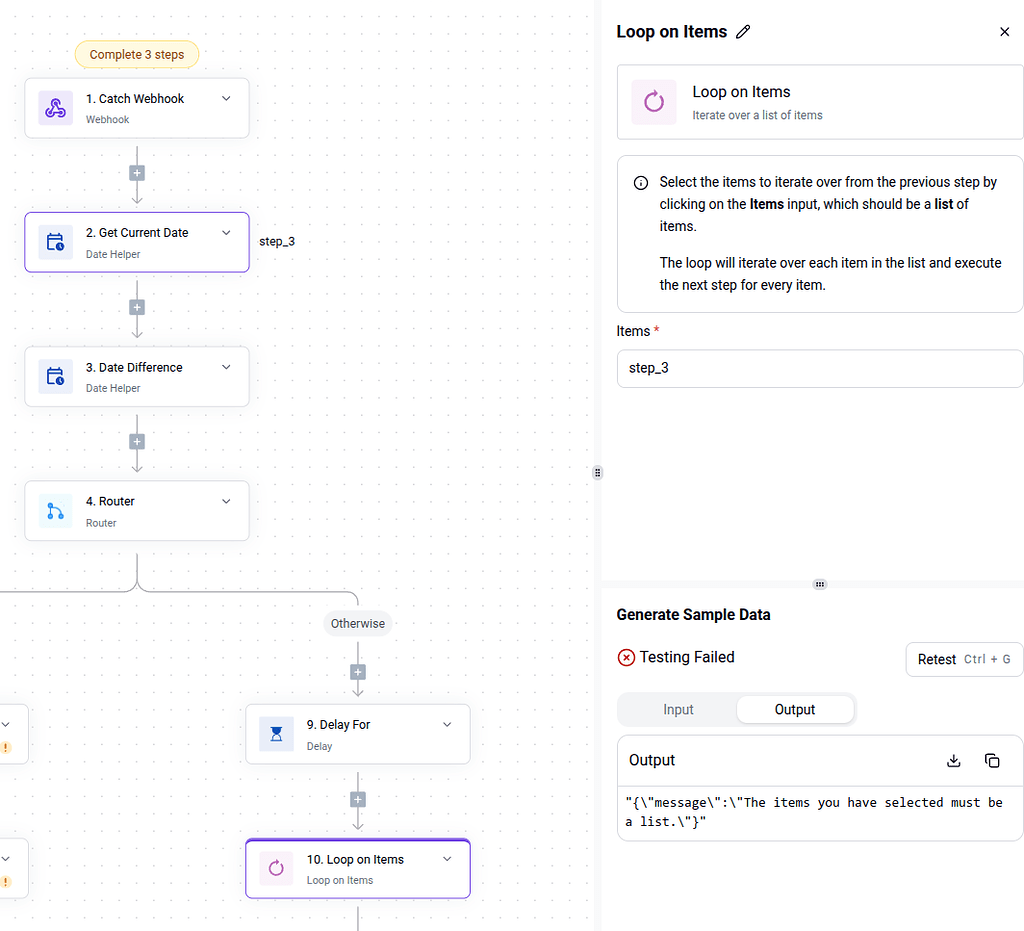
Task: Switch to the Input tab
Action: 678,709
